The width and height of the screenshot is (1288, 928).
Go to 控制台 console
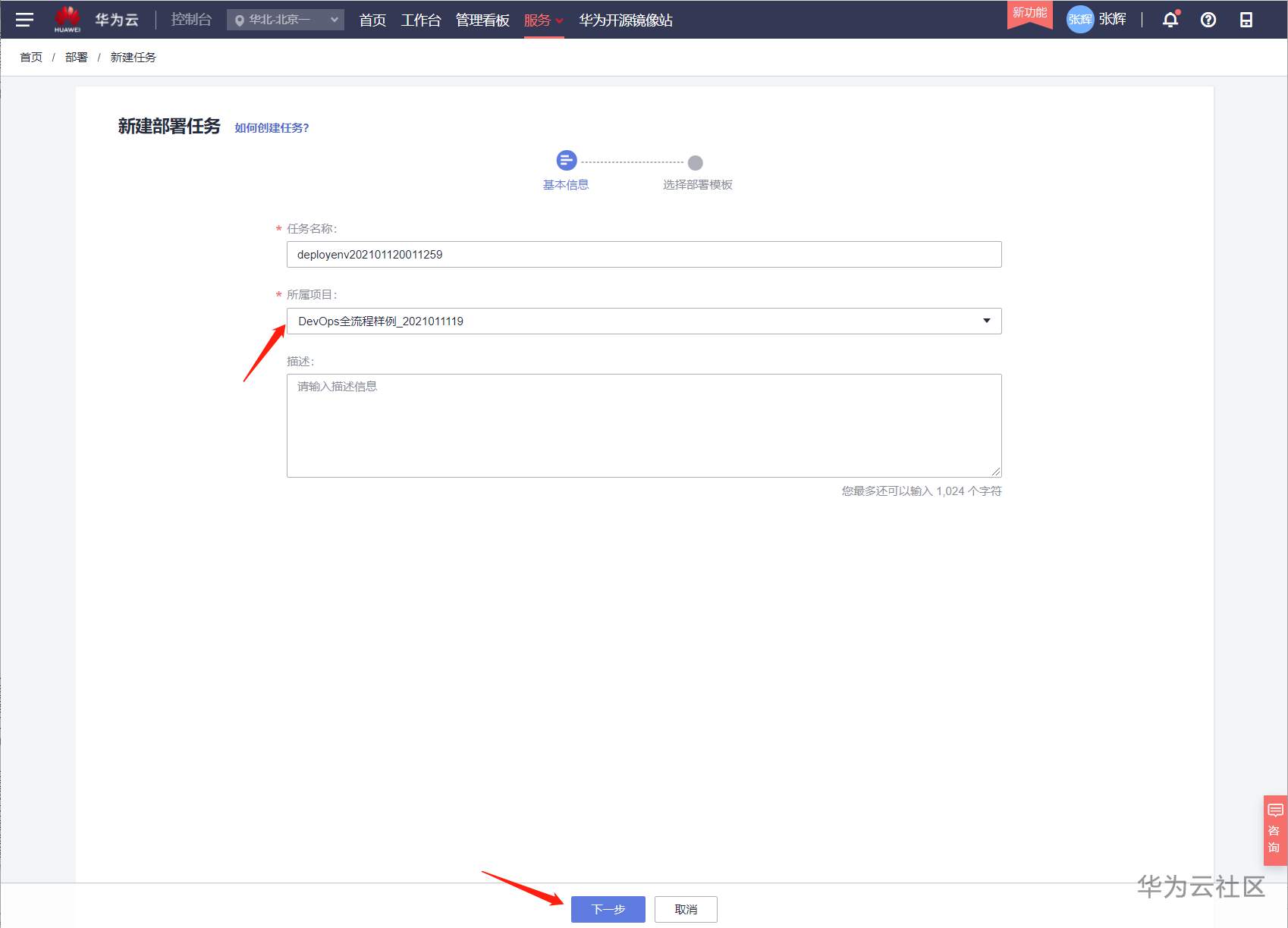tap(191, 20)
